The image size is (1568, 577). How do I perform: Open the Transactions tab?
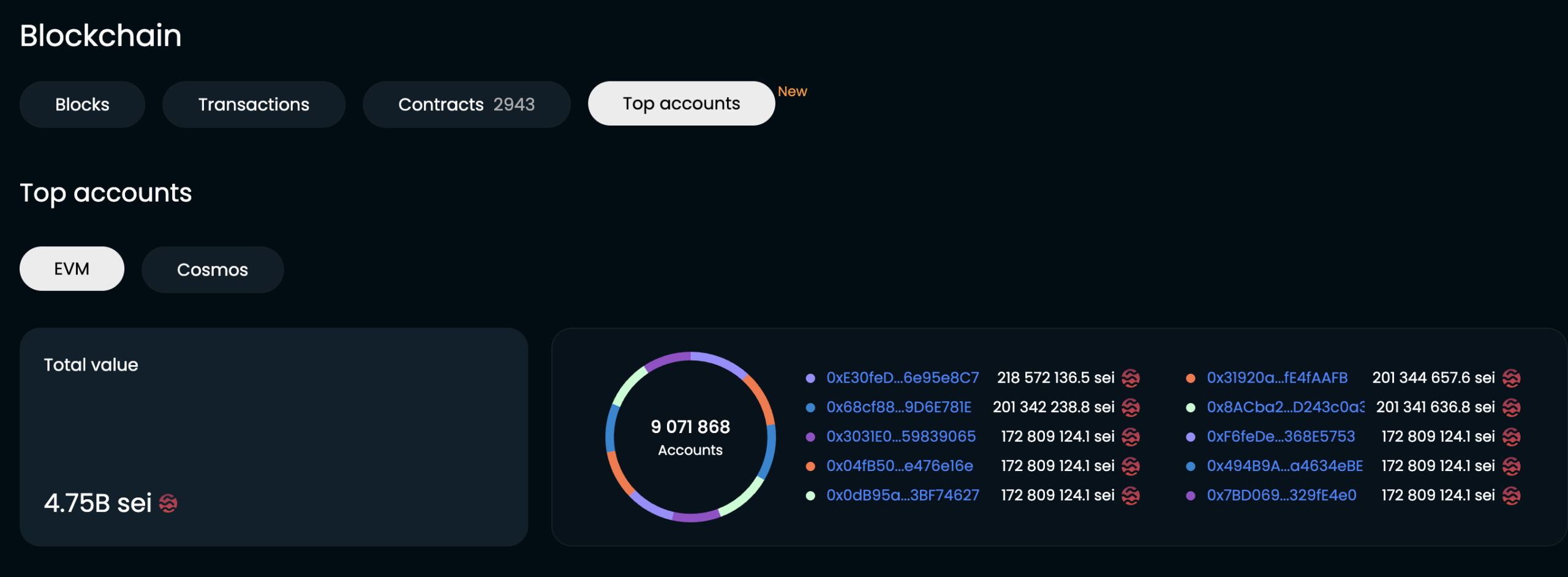click(254, 104)
